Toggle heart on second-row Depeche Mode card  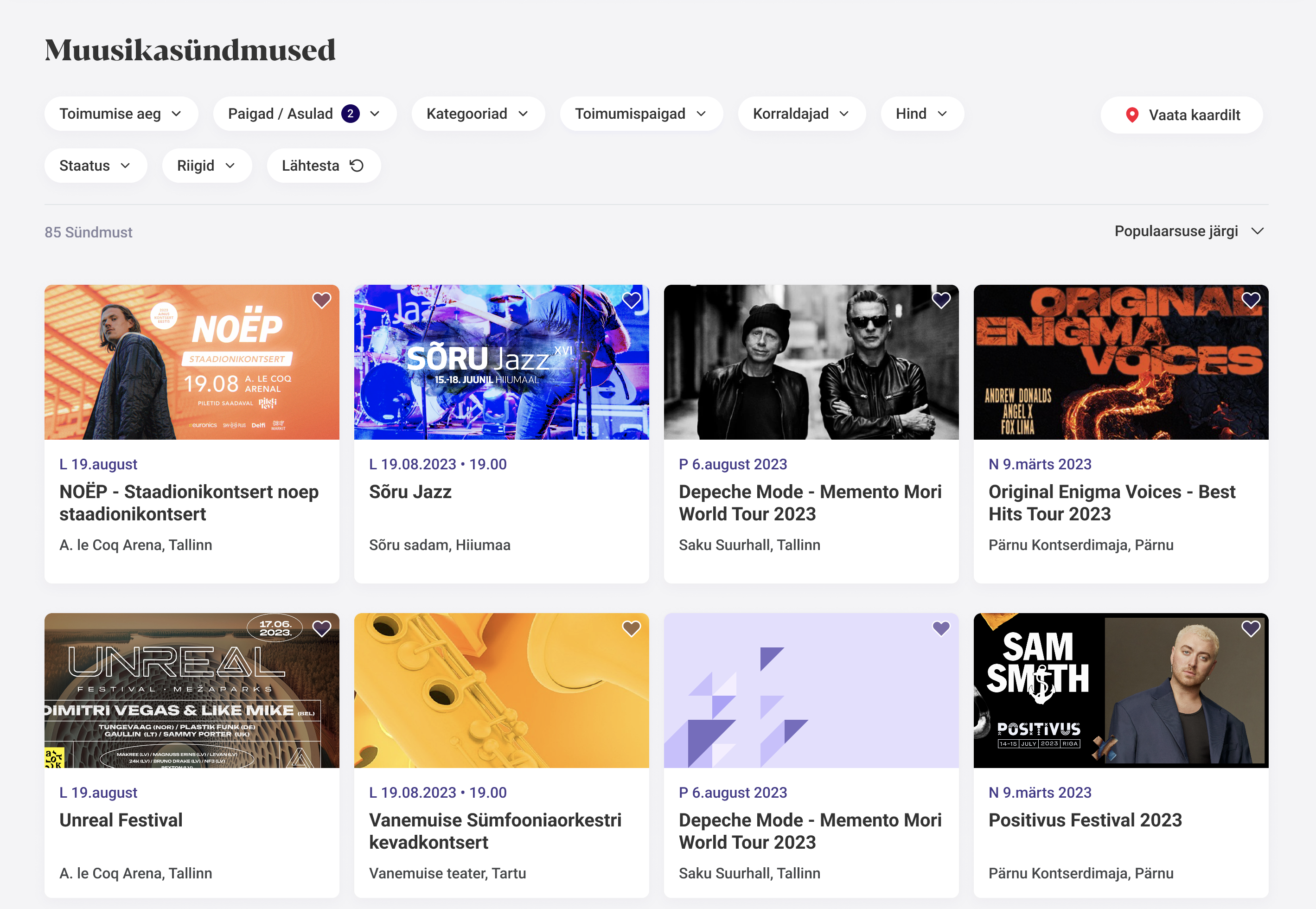(941, 628)
